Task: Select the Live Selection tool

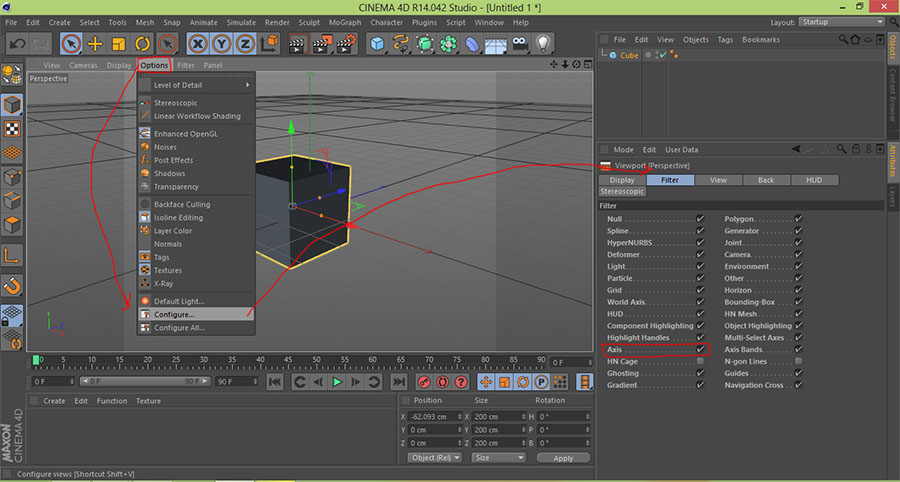Action: pos(71,43)
